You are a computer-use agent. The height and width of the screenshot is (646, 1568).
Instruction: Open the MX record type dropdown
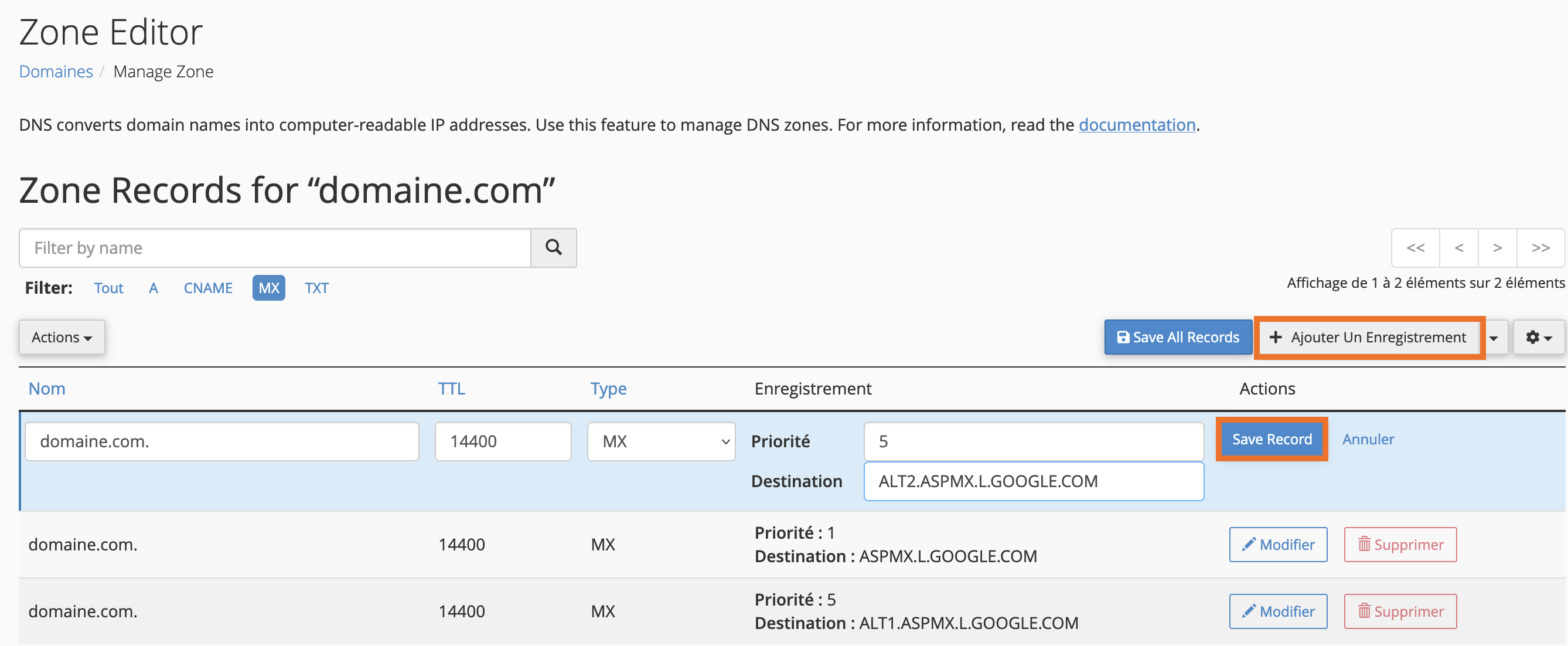pos(662,441)
